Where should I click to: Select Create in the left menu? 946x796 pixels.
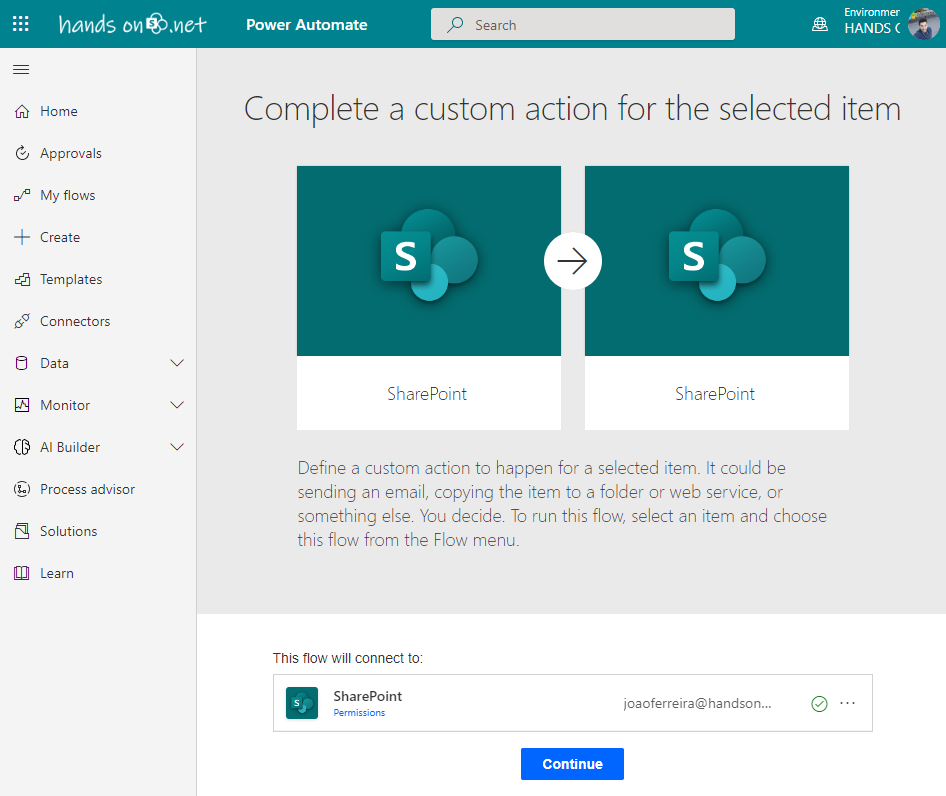[59, 237]
